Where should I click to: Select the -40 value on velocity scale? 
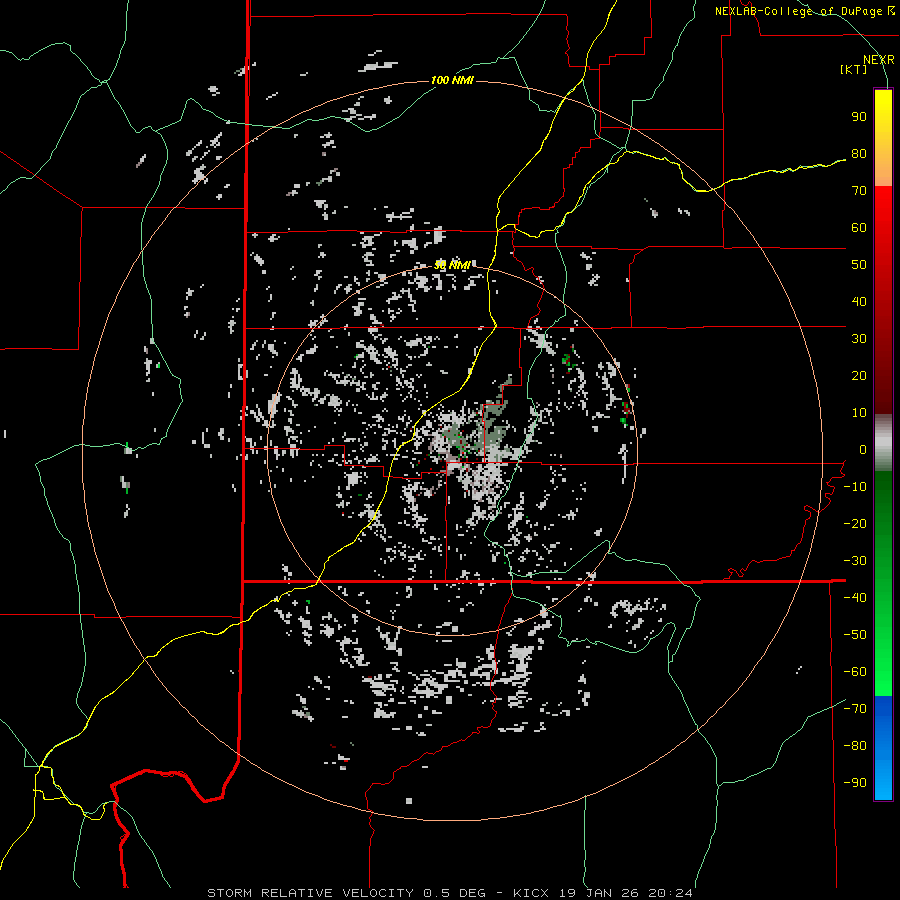855,598
